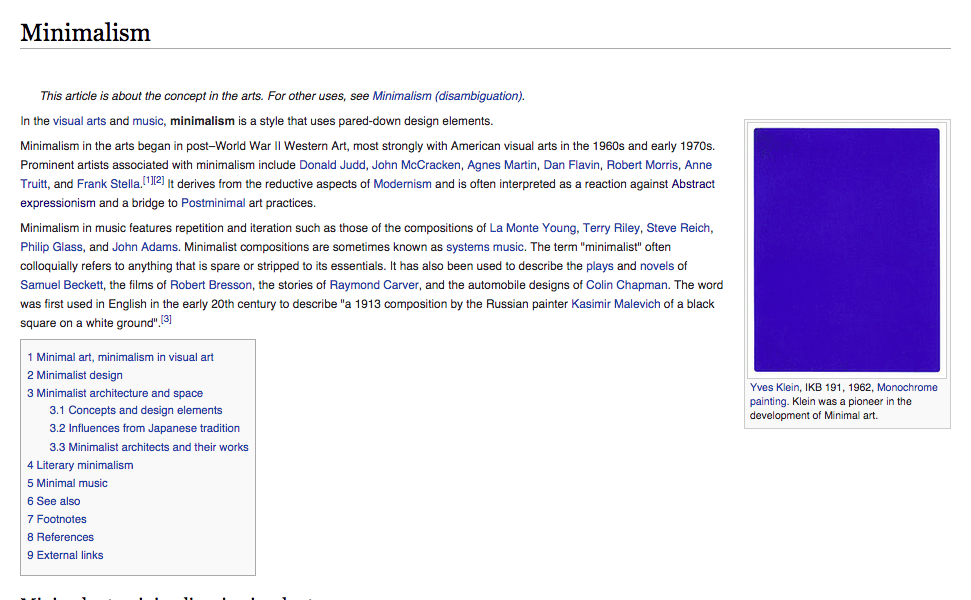Open the Minimalism (disambiguation) page

coord(446,96)
